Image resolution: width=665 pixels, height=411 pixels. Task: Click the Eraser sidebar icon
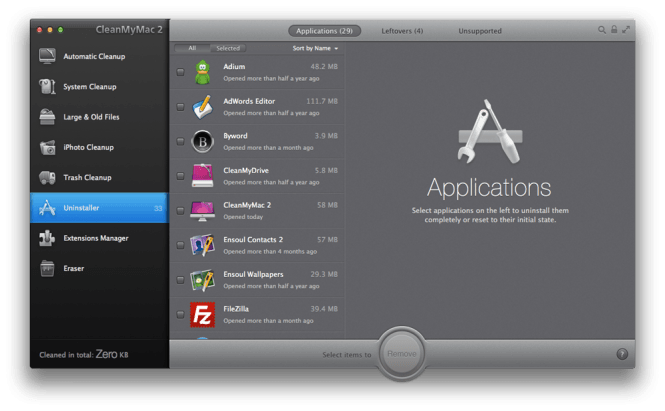point(47,268)
